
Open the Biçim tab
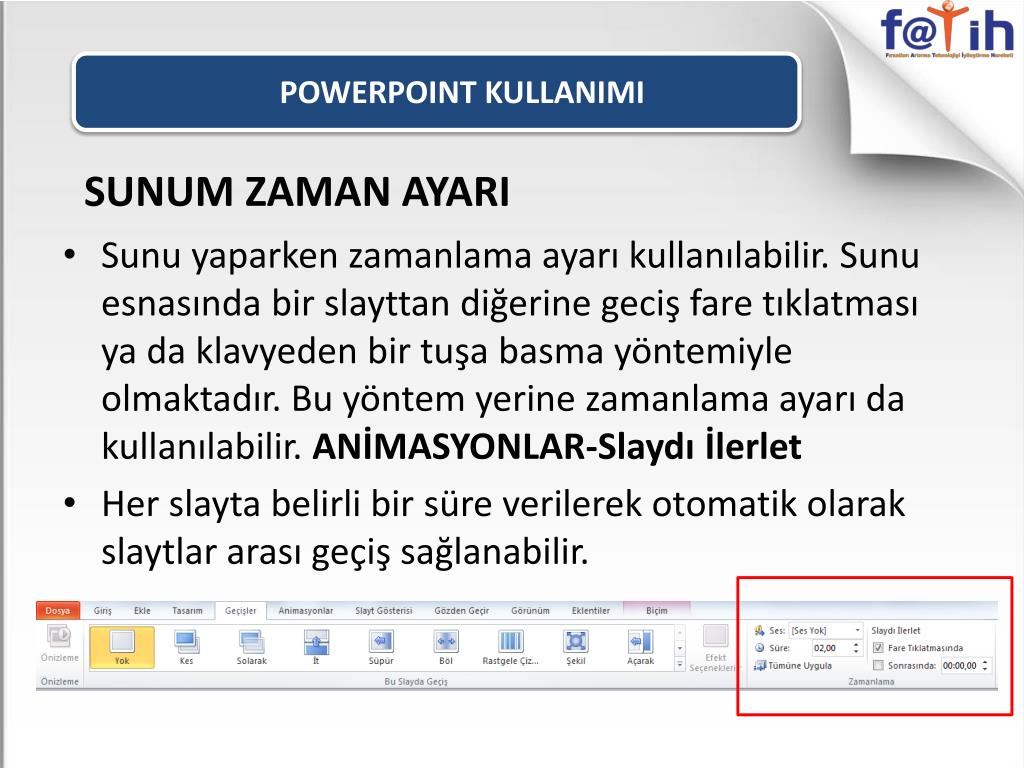tap(657, 611)
